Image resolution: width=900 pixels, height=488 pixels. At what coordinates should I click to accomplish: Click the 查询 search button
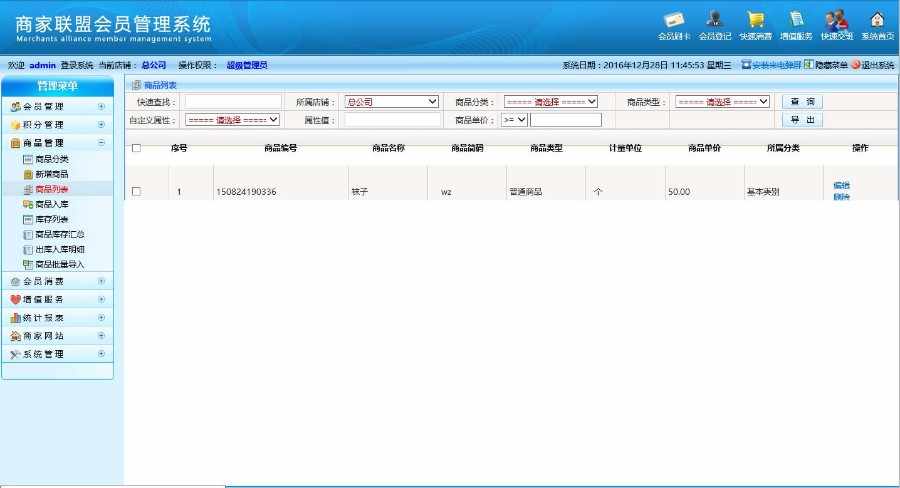point(802,102)
